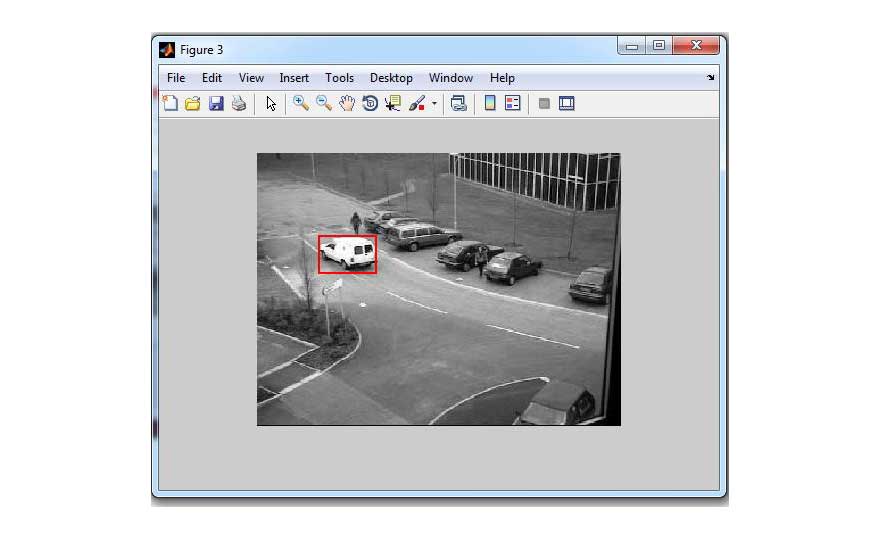Click the Link Plot icon
The image size is (880, 540).
pos(459,103)
